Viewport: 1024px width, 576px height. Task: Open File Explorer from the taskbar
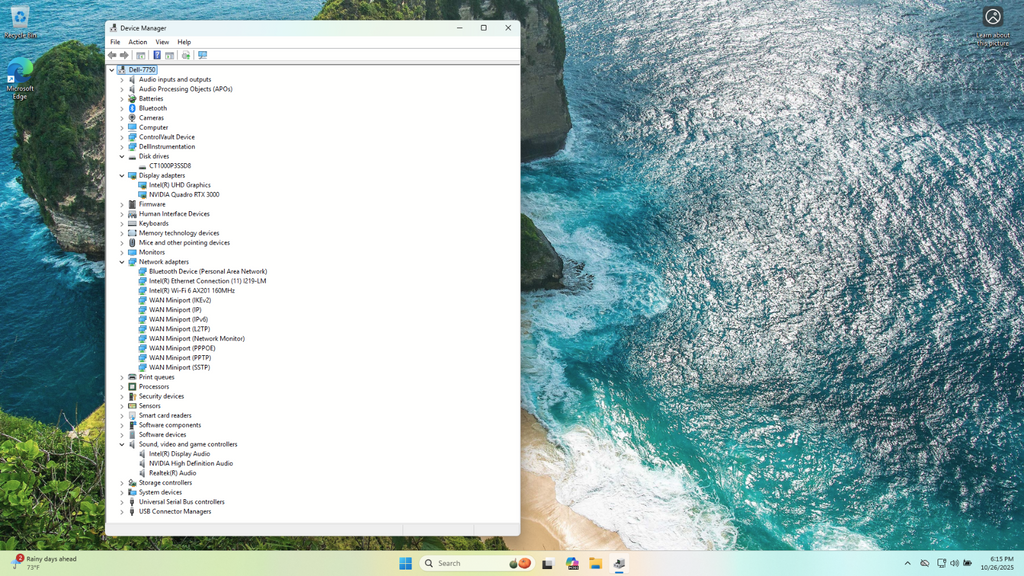[595, 564]
